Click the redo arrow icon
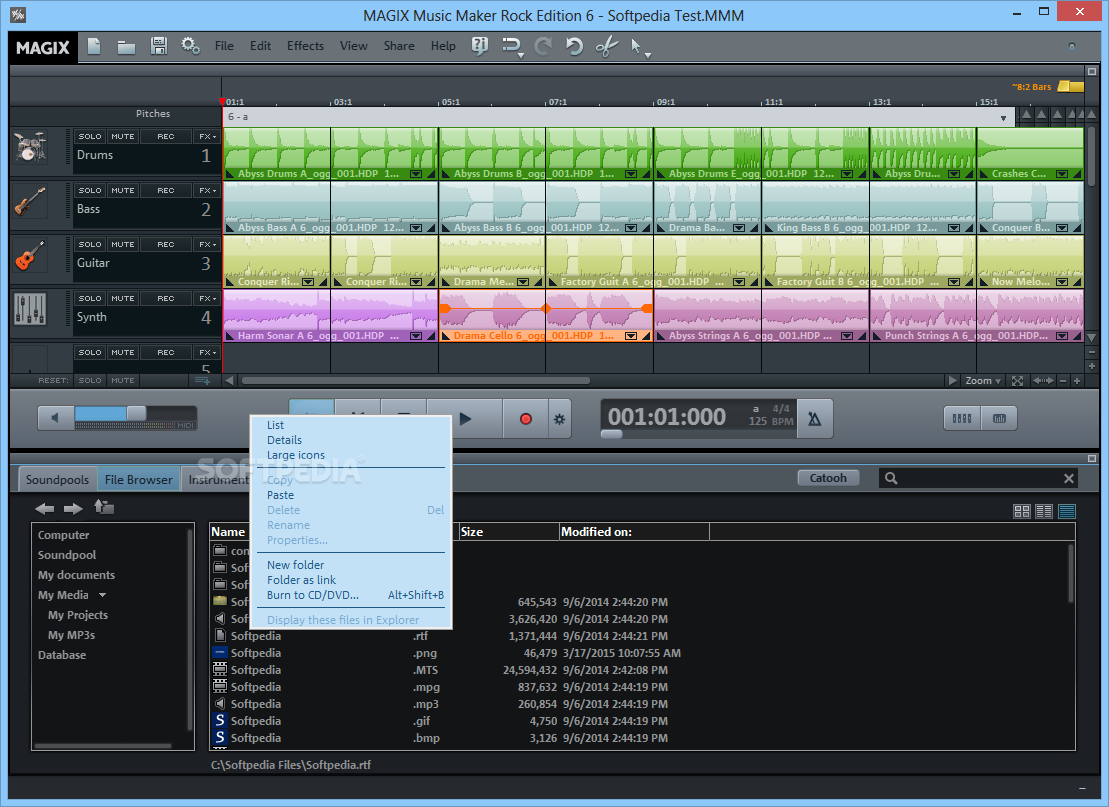The image size is (1109, 807). click(x=542, y=47)
